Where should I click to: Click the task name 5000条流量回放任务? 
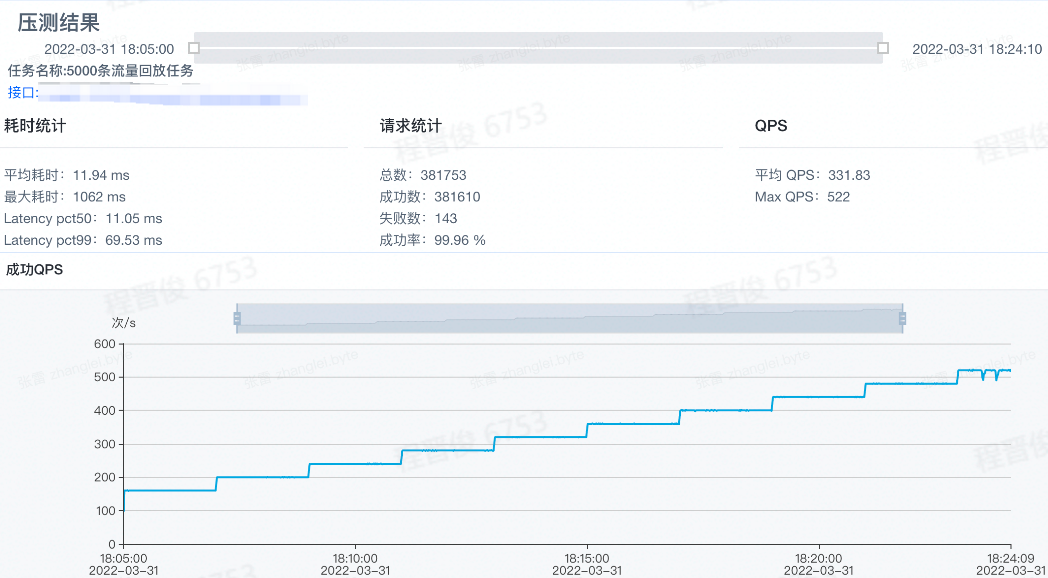coord(130,71)
